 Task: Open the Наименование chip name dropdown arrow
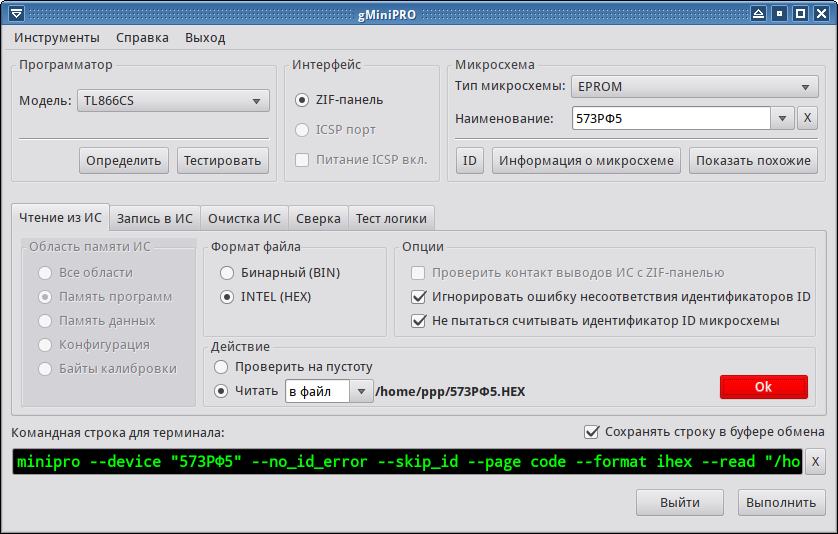tap(782, 118)
